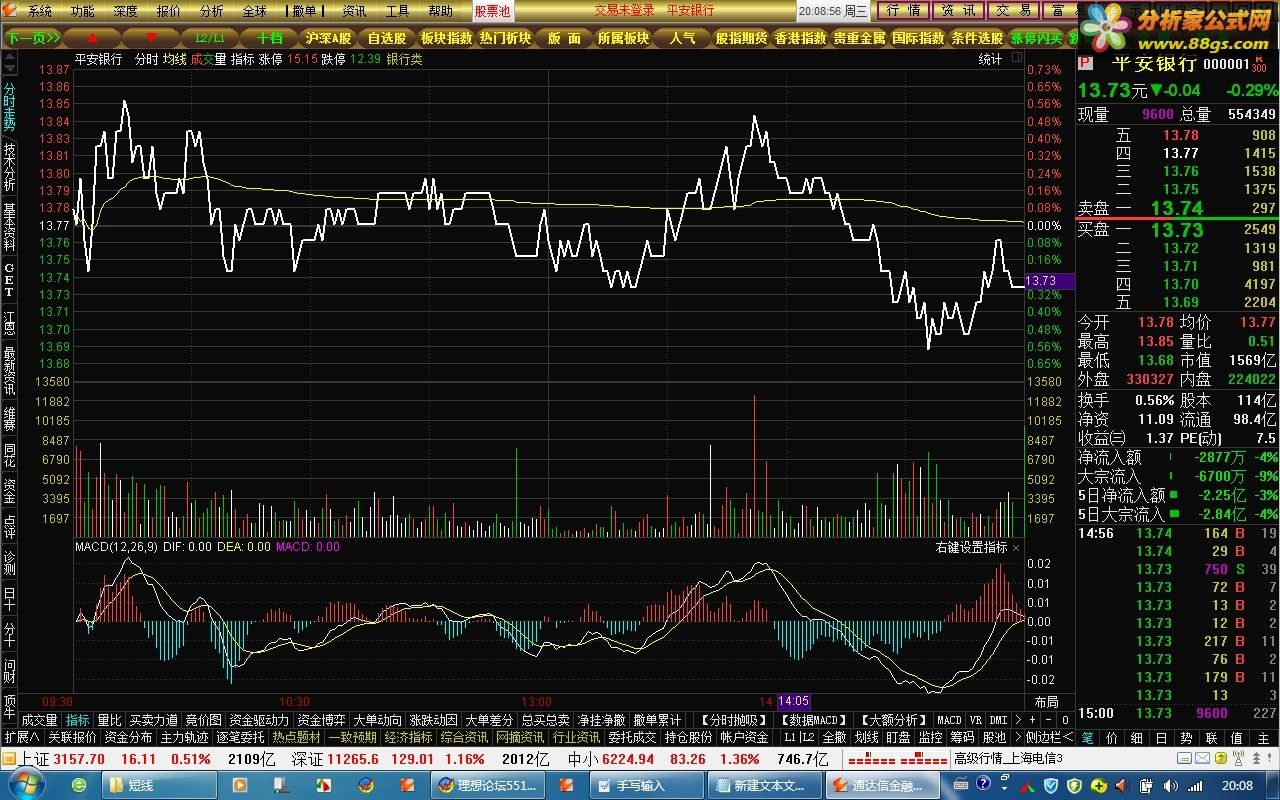Open the 布局 layout dropdown
Screen dimensions: 1280x800
coord(1045,702)
